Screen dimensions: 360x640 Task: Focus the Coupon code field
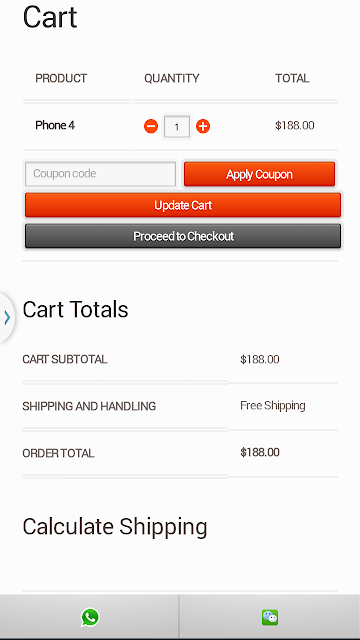click(100, 174)
